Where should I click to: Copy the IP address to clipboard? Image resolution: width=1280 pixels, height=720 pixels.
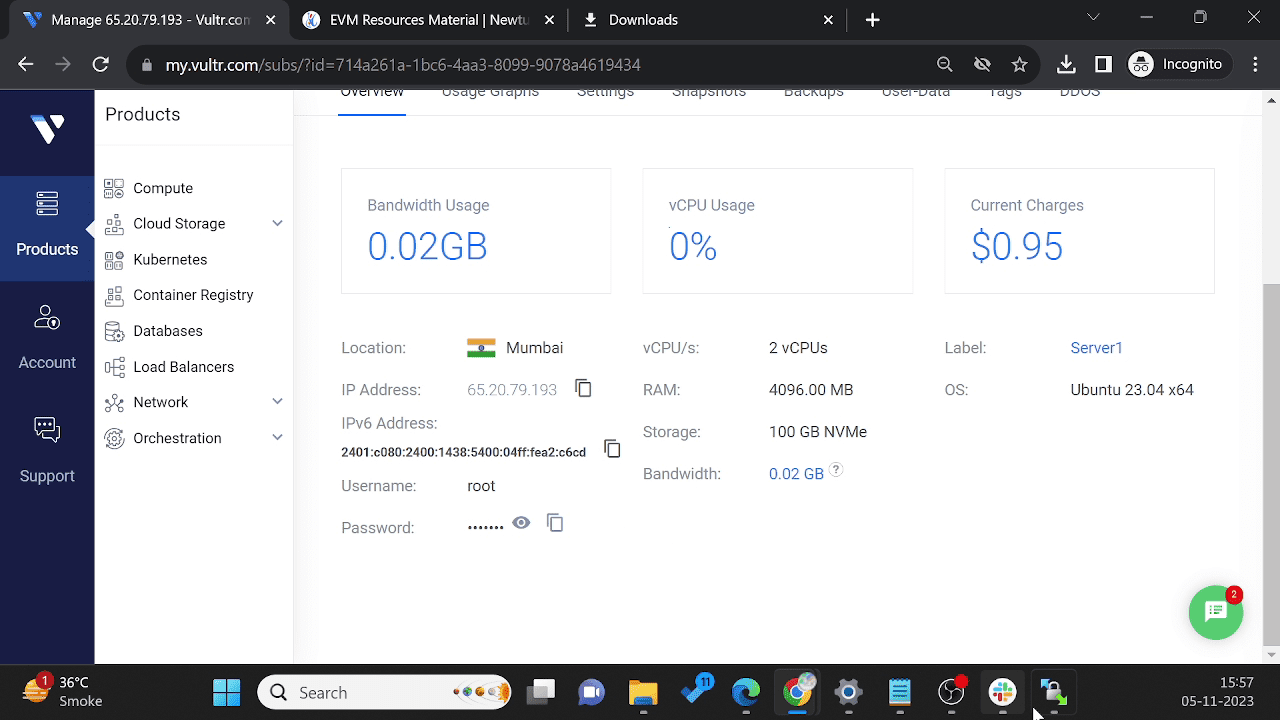584,389
